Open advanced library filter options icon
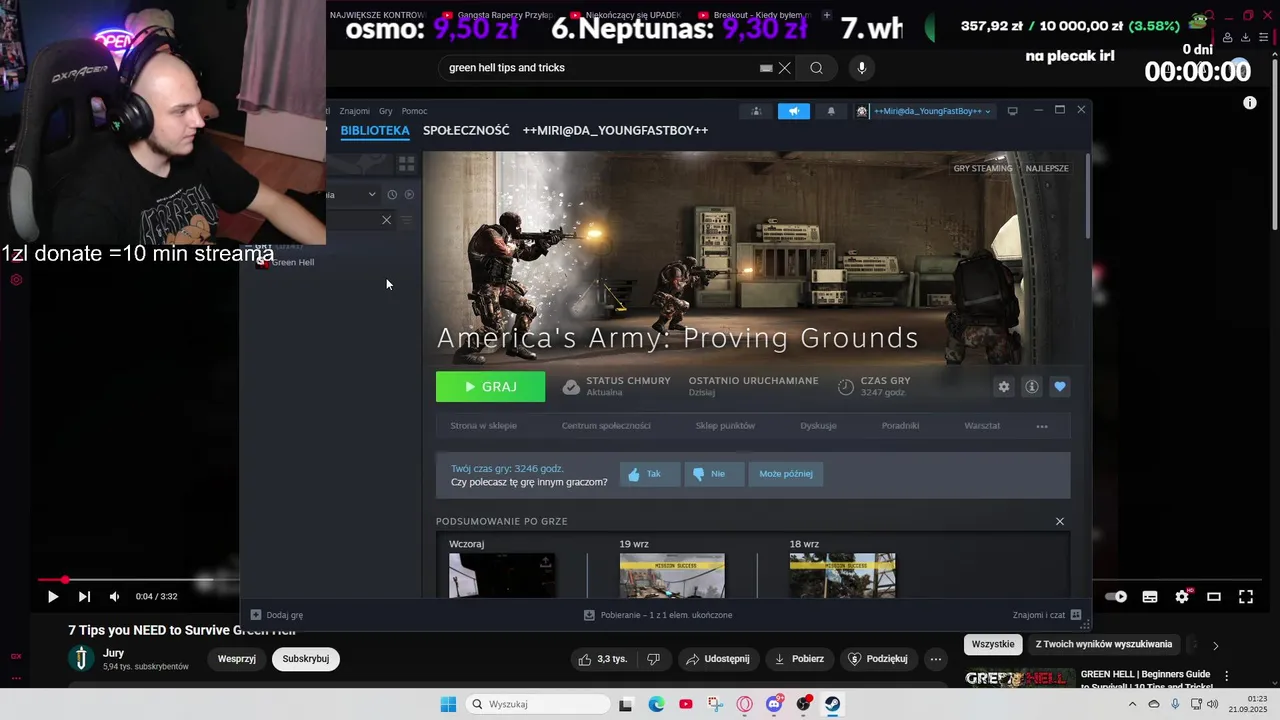The image size is (1280, 720). pyautogui.click(x=406, y=220)
